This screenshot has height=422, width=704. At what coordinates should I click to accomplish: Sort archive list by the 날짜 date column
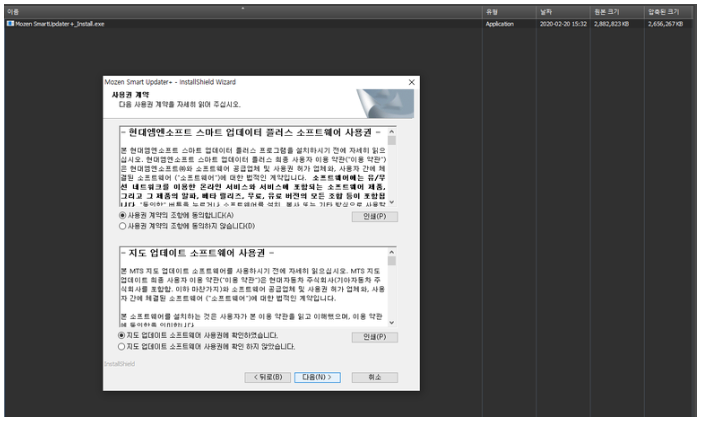pyautogui.click(x=563, y=12)
